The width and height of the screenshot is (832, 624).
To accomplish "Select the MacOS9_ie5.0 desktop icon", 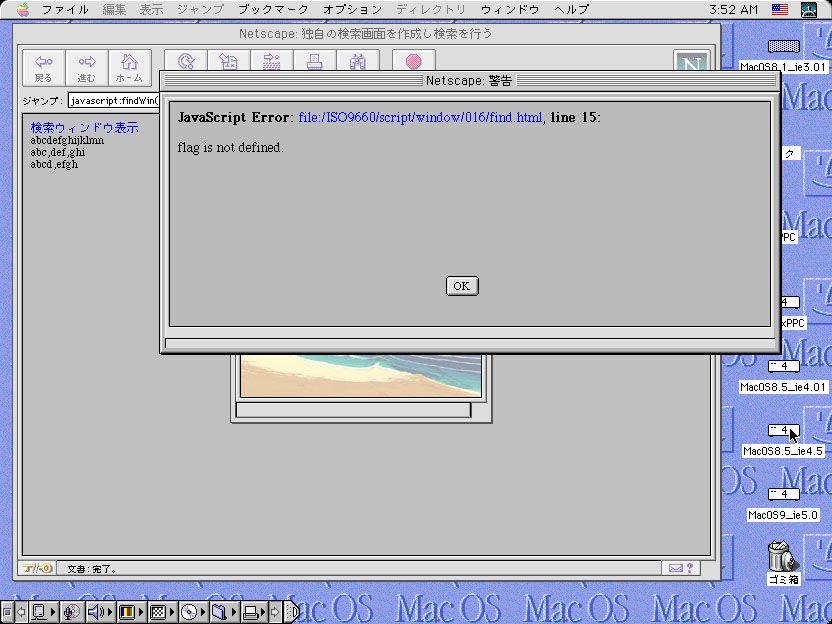I will 784,504.
